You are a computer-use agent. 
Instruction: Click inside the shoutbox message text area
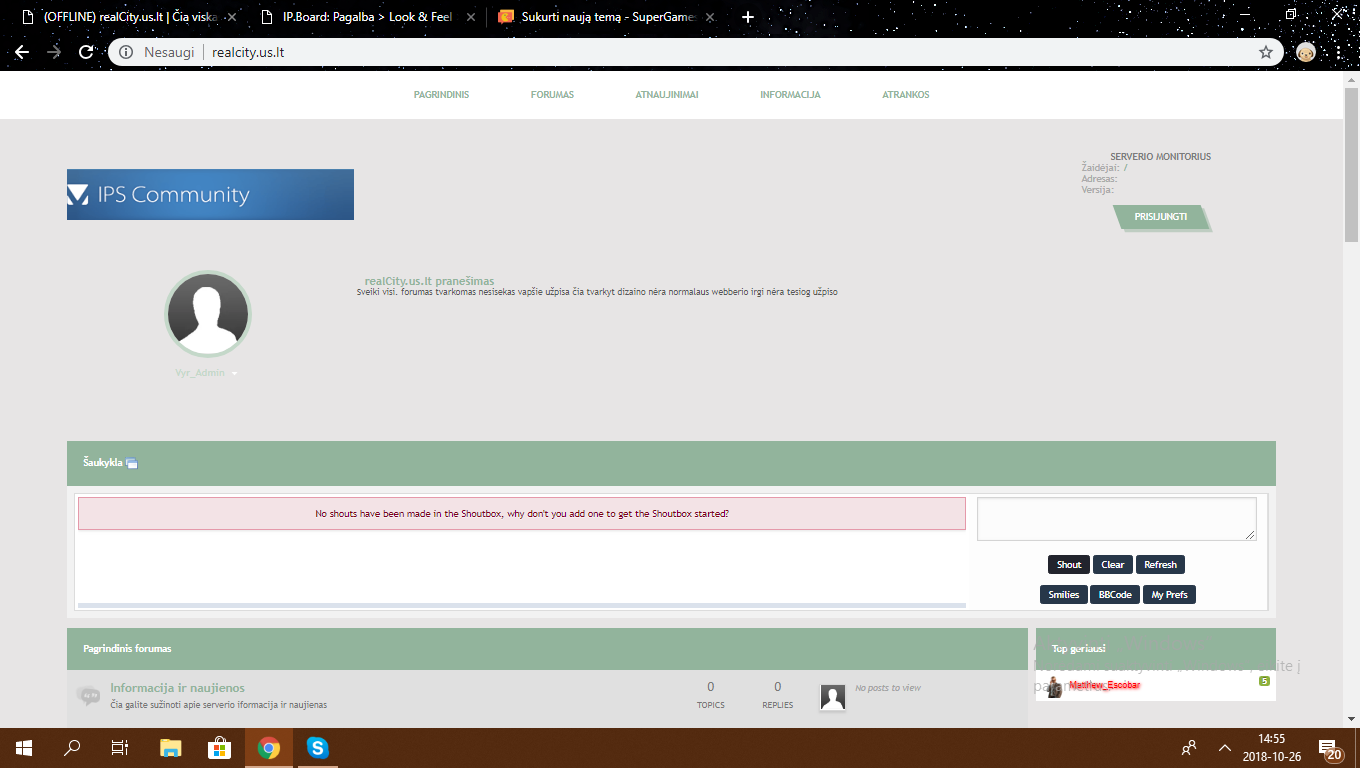(x=1116, y=519)
